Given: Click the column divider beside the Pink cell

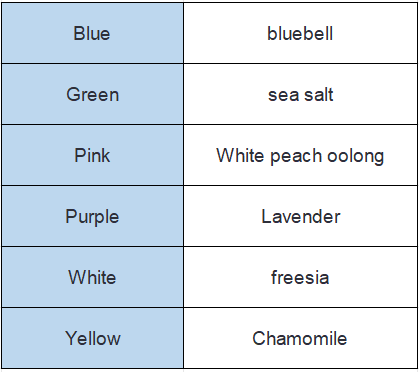Looking at the screenshot, I should (x=183, y=155).
